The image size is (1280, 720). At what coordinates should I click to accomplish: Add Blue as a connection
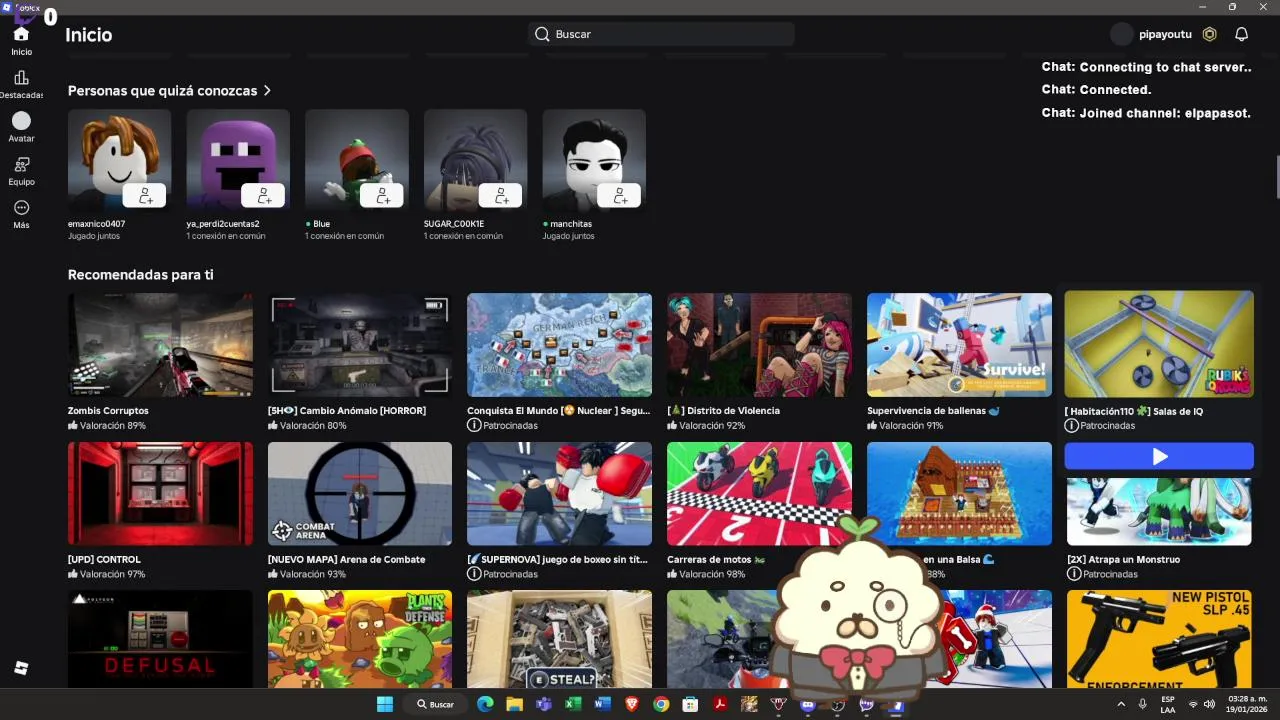pyautogui.click(x=383, y=195)
